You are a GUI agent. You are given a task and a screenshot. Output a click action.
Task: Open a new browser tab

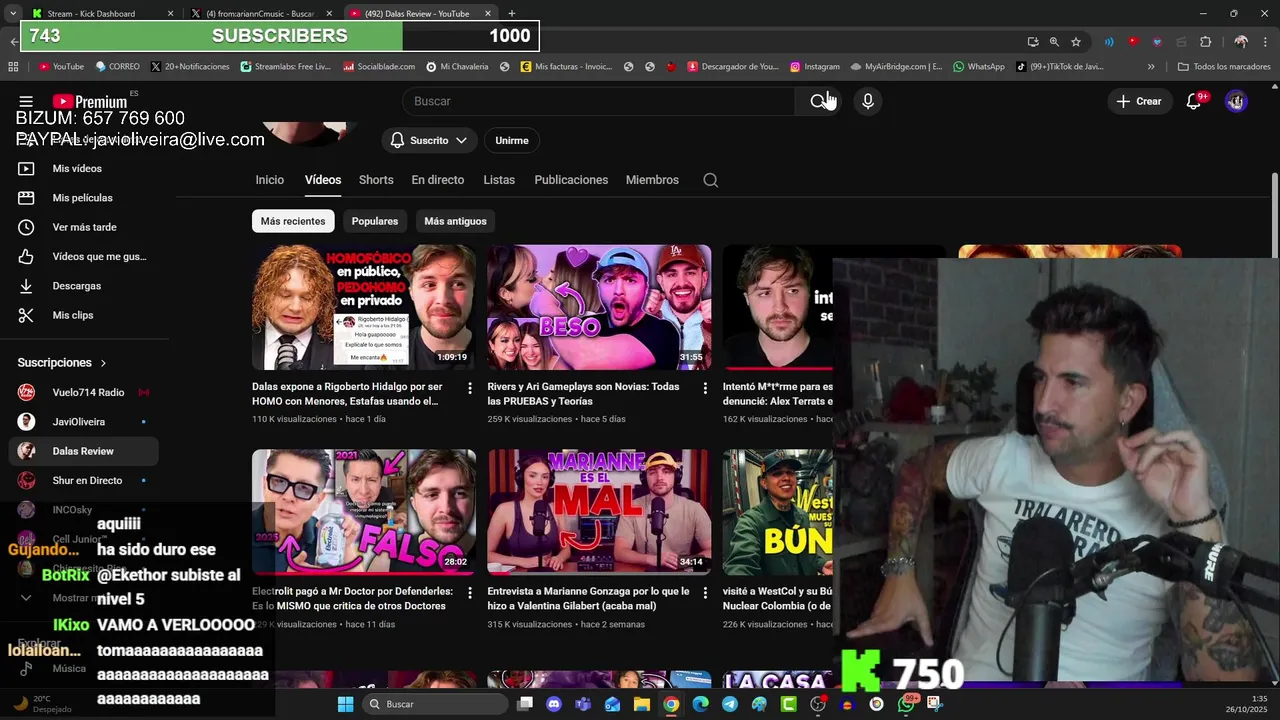[512, 13]
